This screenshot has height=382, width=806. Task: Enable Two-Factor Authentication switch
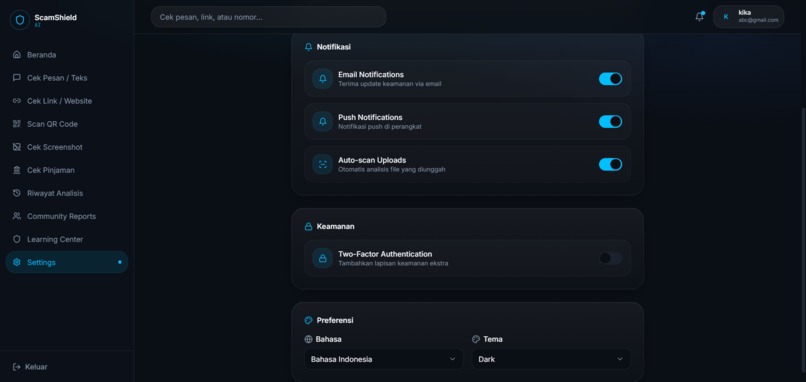point(610,258)
